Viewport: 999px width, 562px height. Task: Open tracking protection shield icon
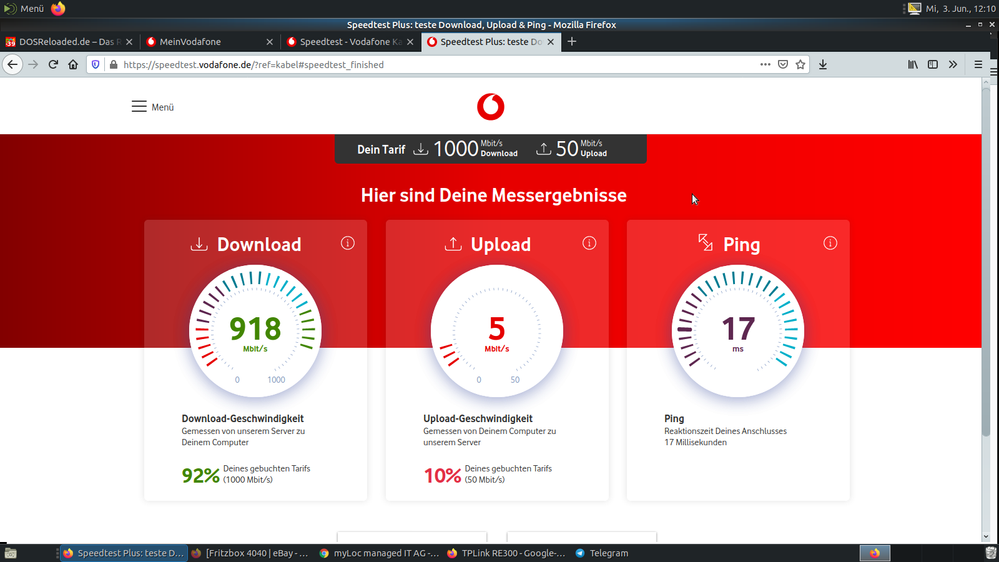(96, 64)
